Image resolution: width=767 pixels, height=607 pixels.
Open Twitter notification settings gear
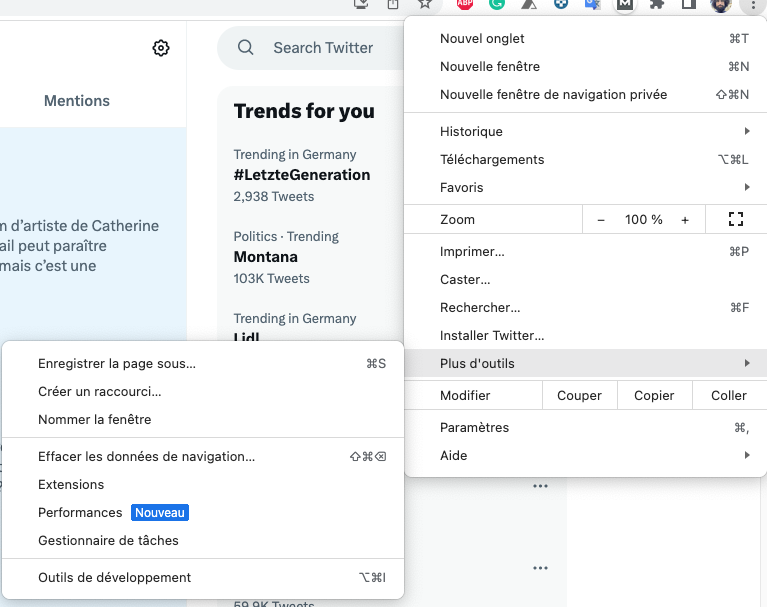(161, 48)
